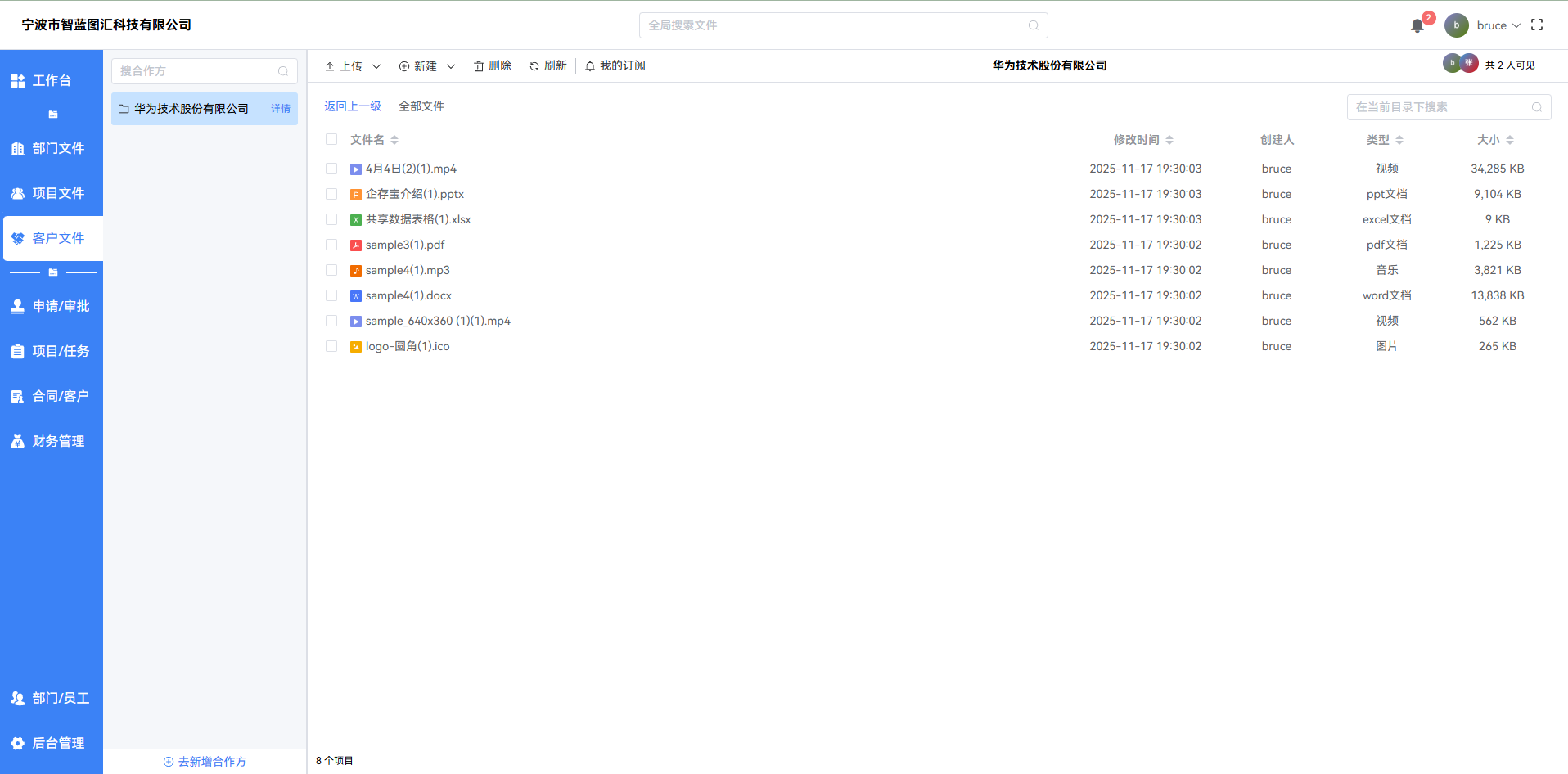Click the refresh icon in the toolbar
Image resolution: width=1568 pixels, height=774 pixels.
click(534, 66)
